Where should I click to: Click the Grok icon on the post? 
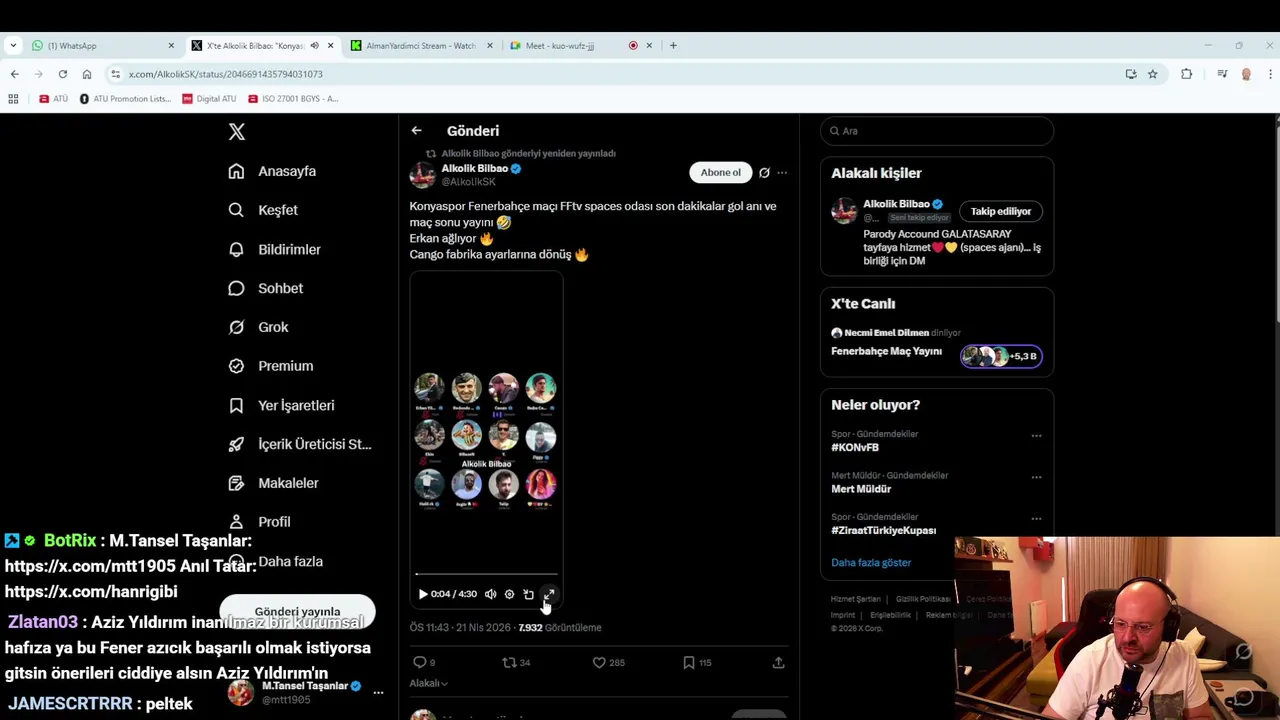tap(764, 173)
